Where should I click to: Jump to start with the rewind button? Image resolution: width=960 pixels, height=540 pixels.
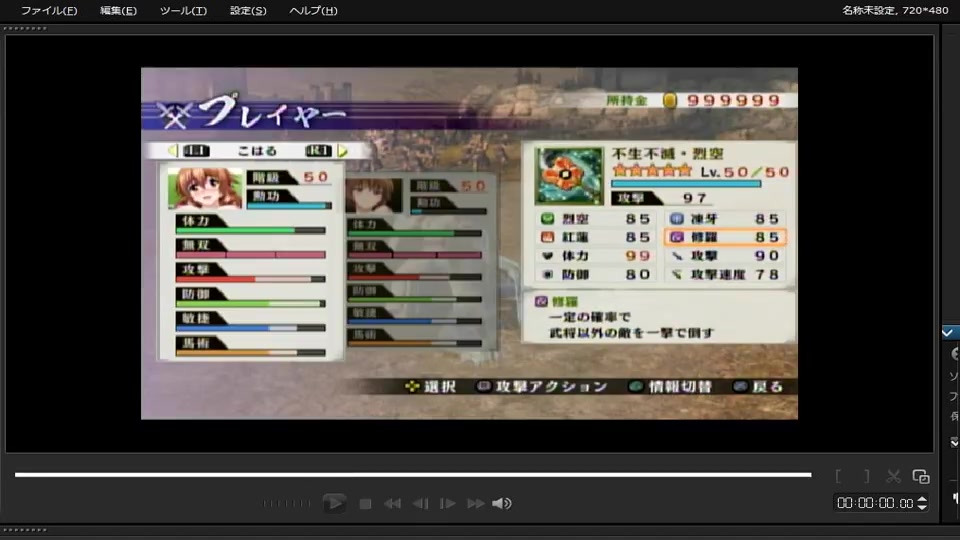tap(392, 504)
